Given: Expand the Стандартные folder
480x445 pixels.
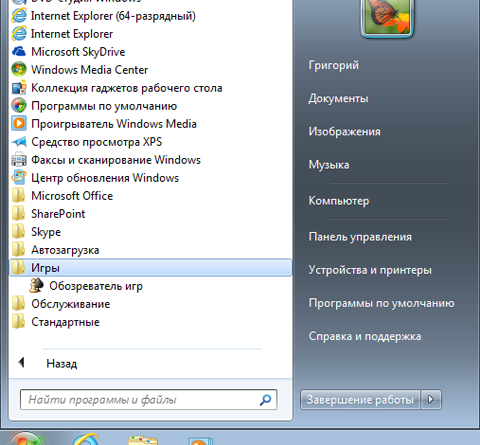Looking at the screenshot, I should [x=151, y=322].
